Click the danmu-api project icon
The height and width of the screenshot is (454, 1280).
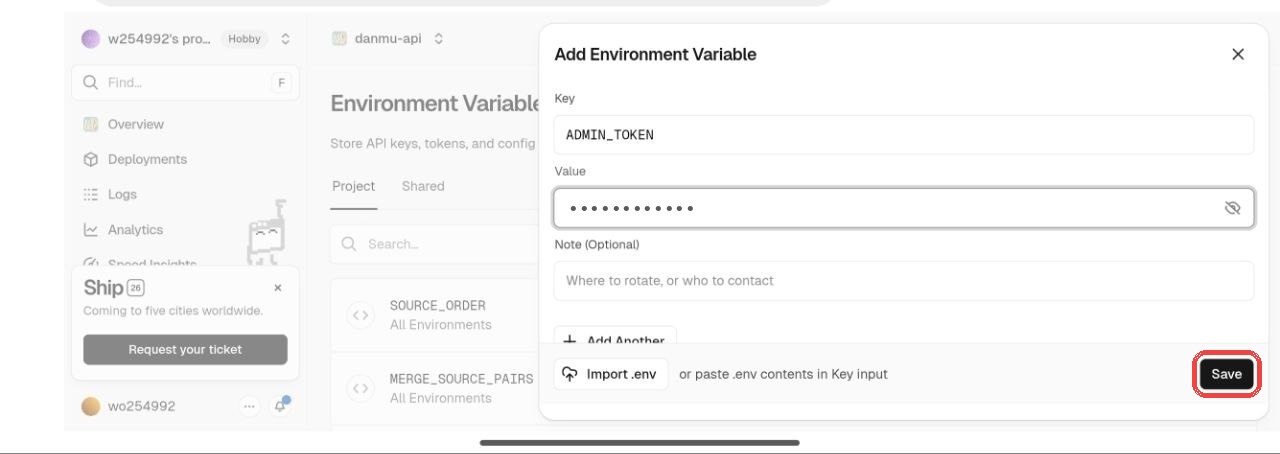[339, 39]
